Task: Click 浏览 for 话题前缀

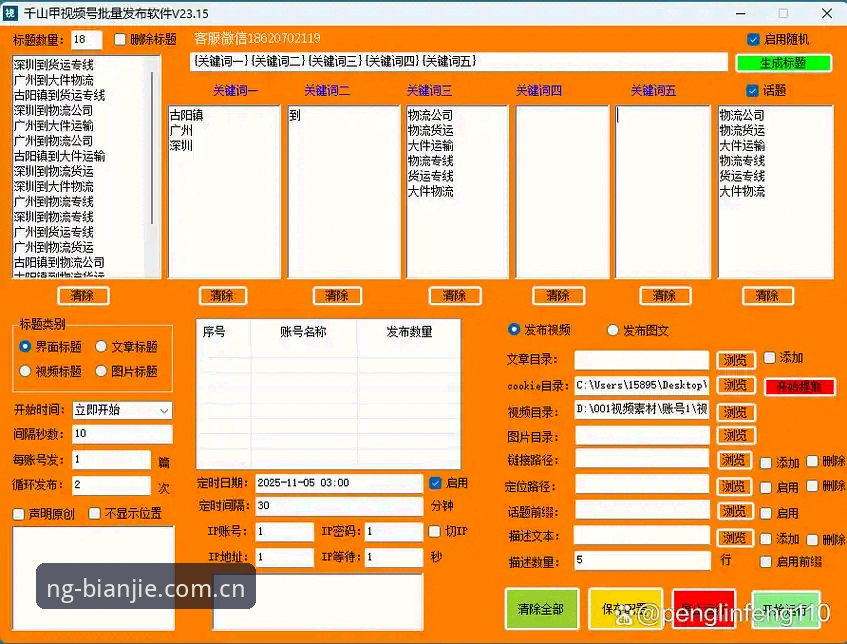Action: (734, 511)
